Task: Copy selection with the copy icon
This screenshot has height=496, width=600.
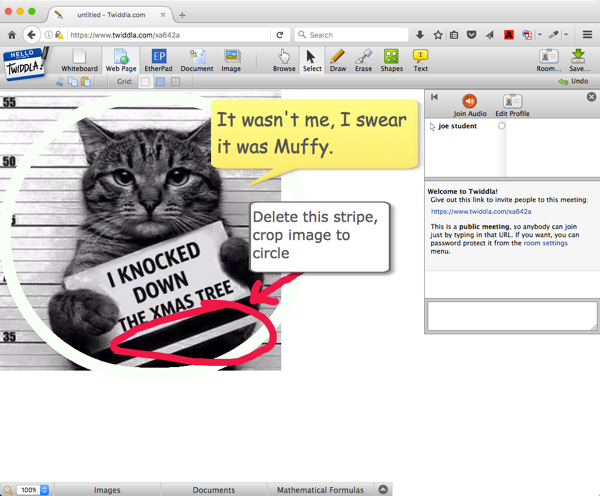Action: click(x=73, y=82)
